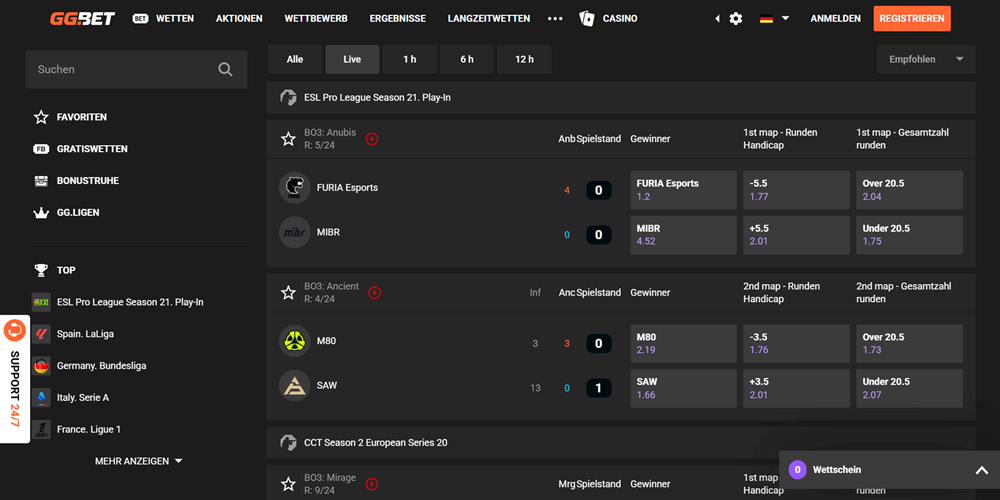Filter matches by 12 h
Viewport: 1000px width, 500px height.
point(524,59)
